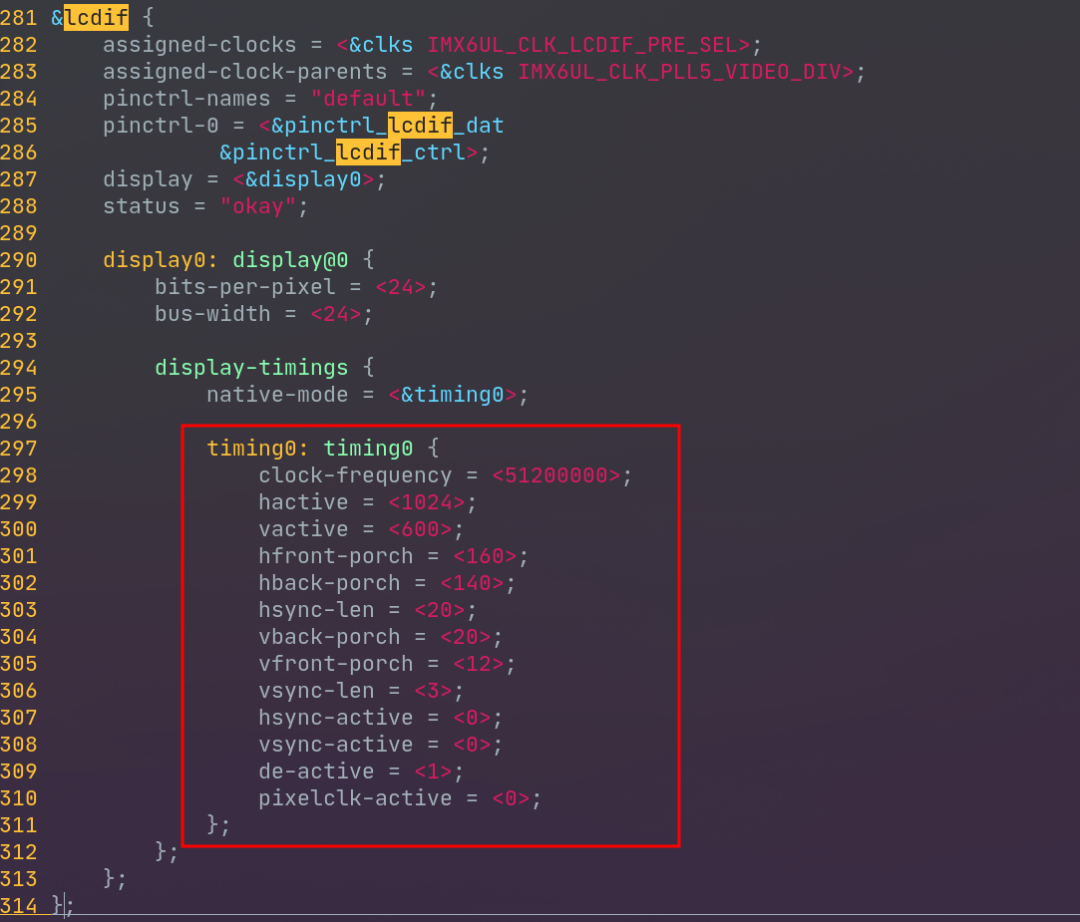Click &pinctrl_lcdif_dat reference
1080x922 pixels.
click(387, 125)
